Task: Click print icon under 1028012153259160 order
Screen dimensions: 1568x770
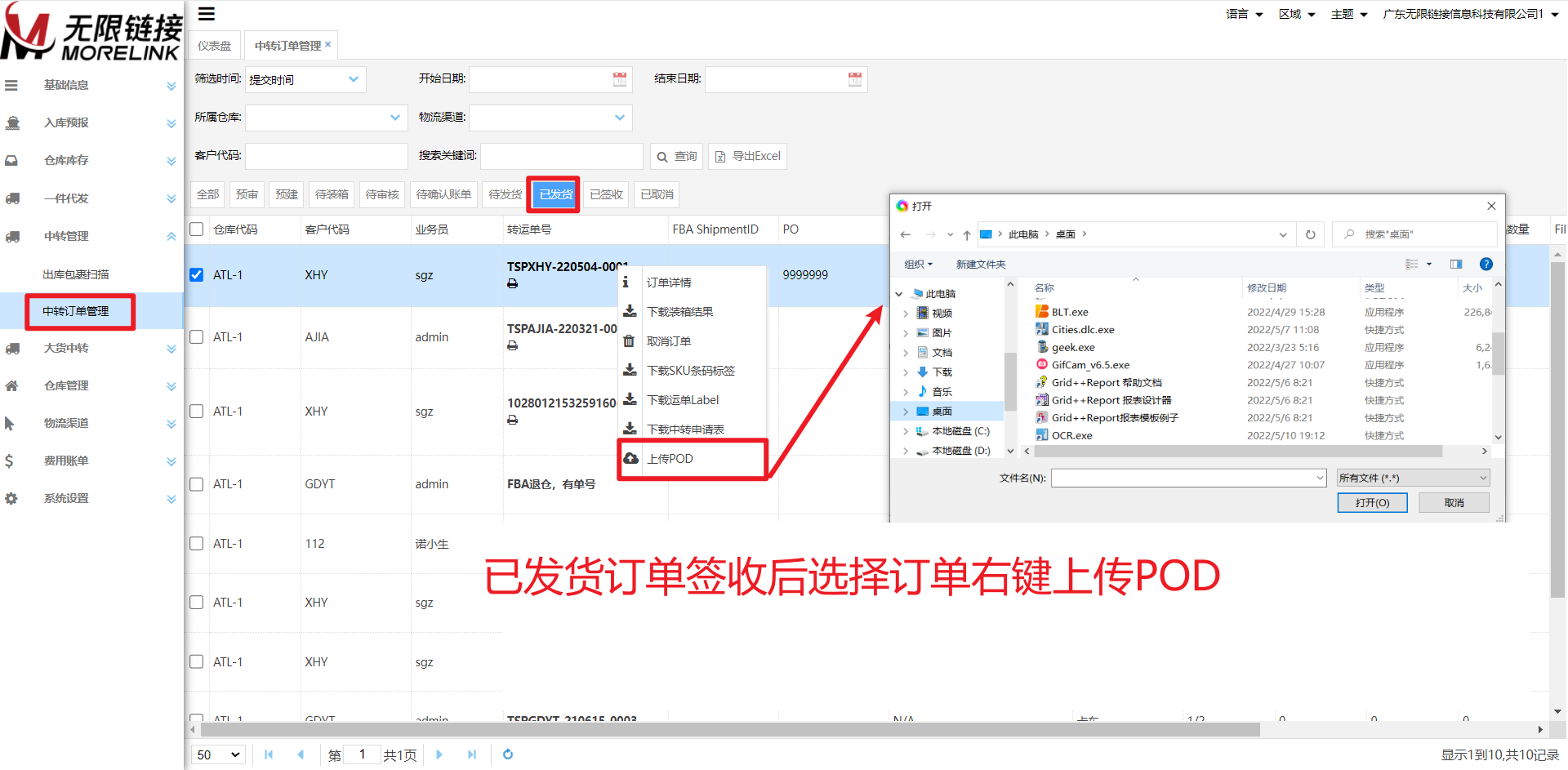Action: tap(512, 420)
